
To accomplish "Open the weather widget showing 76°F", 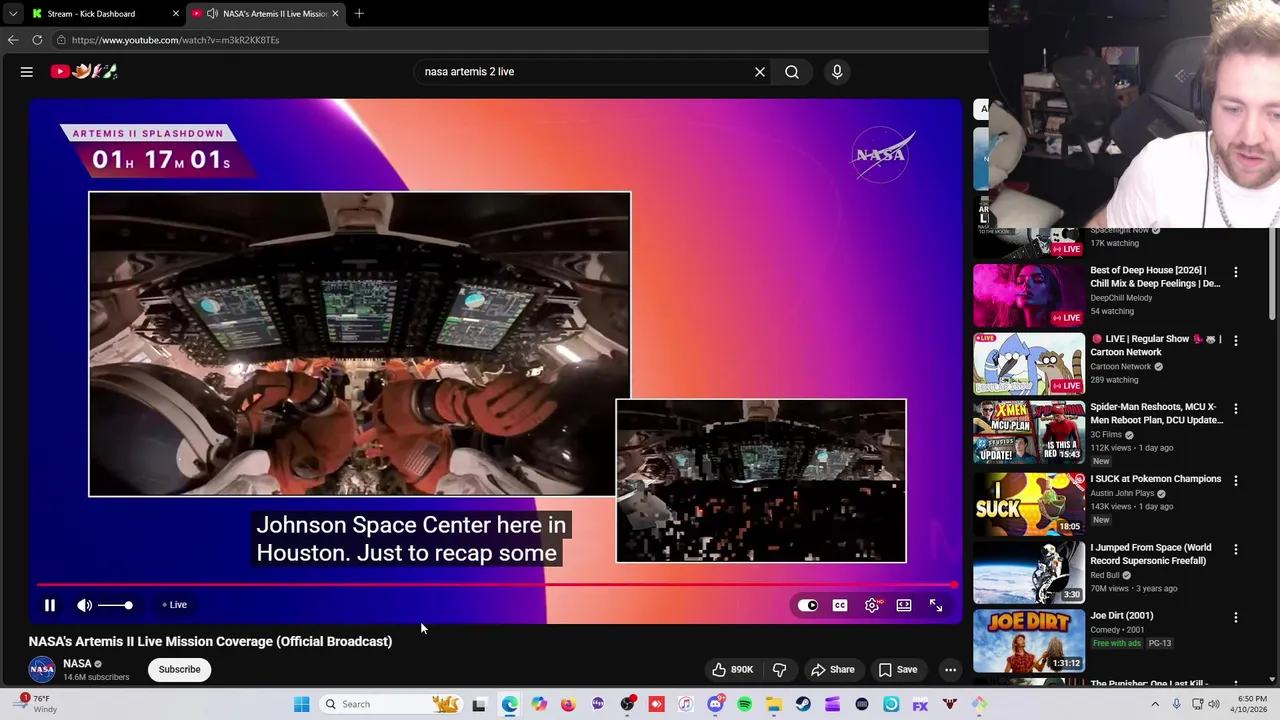I will pos(34,704).
